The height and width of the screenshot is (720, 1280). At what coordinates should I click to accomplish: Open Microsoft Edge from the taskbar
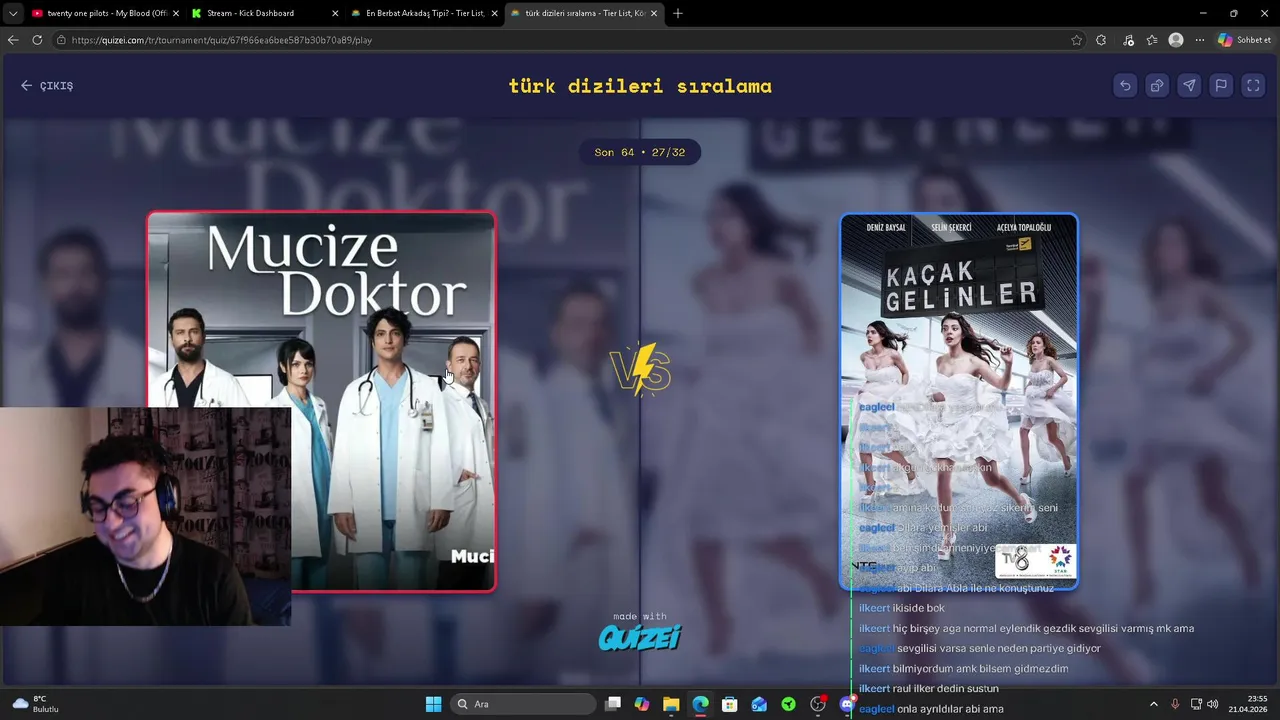click(701, 704)
